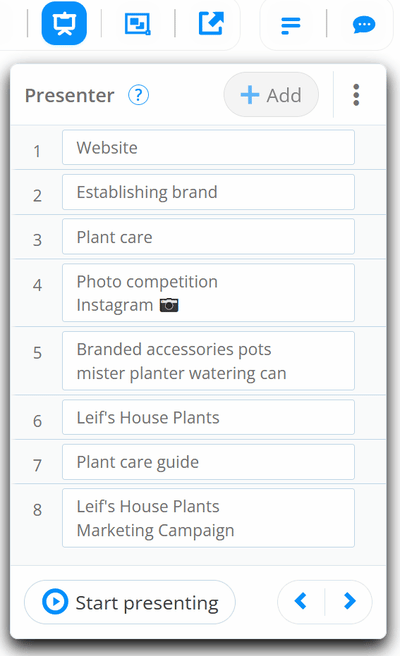Viewport: 400px width, 656px height.
Task: Open the minimap view icon
Action: point(138,23)
